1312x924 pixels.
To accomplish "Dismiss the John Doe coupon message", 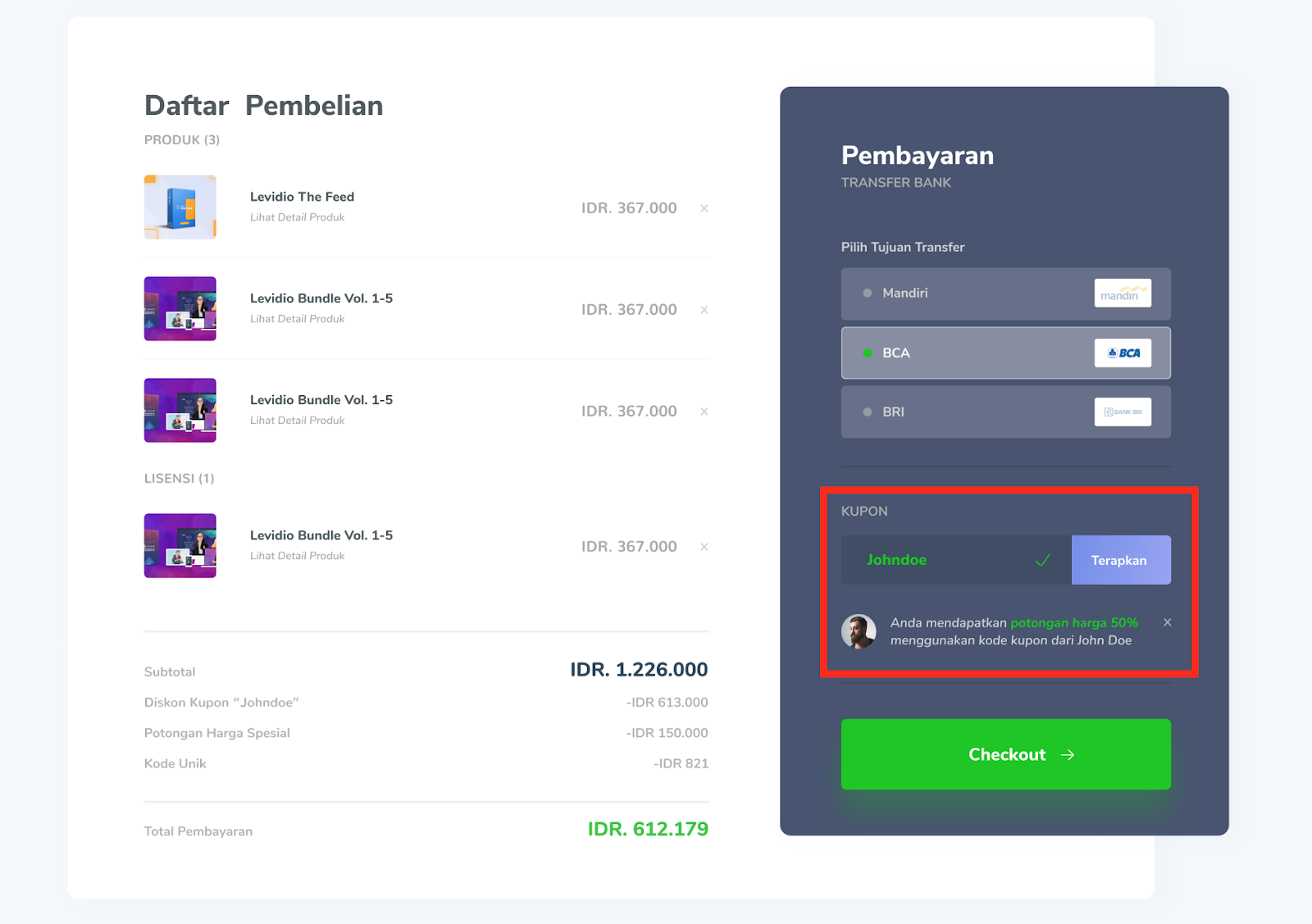I will click(1167, 622).
